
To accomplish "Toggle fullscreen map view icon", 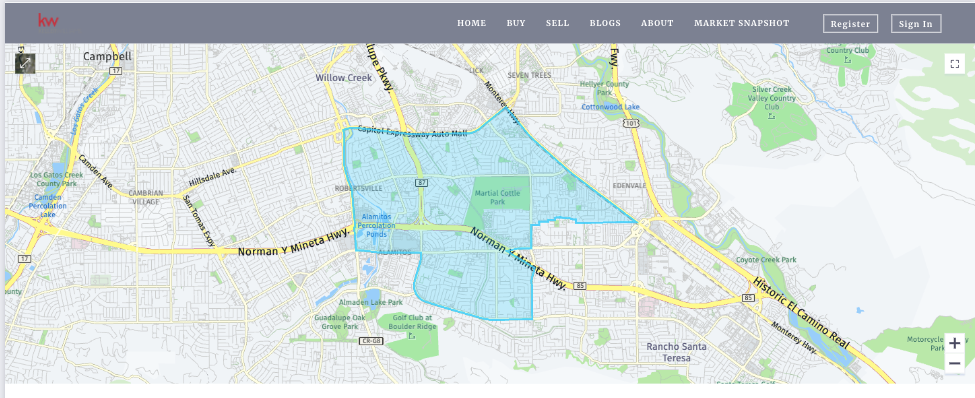I will click(954, 63).
